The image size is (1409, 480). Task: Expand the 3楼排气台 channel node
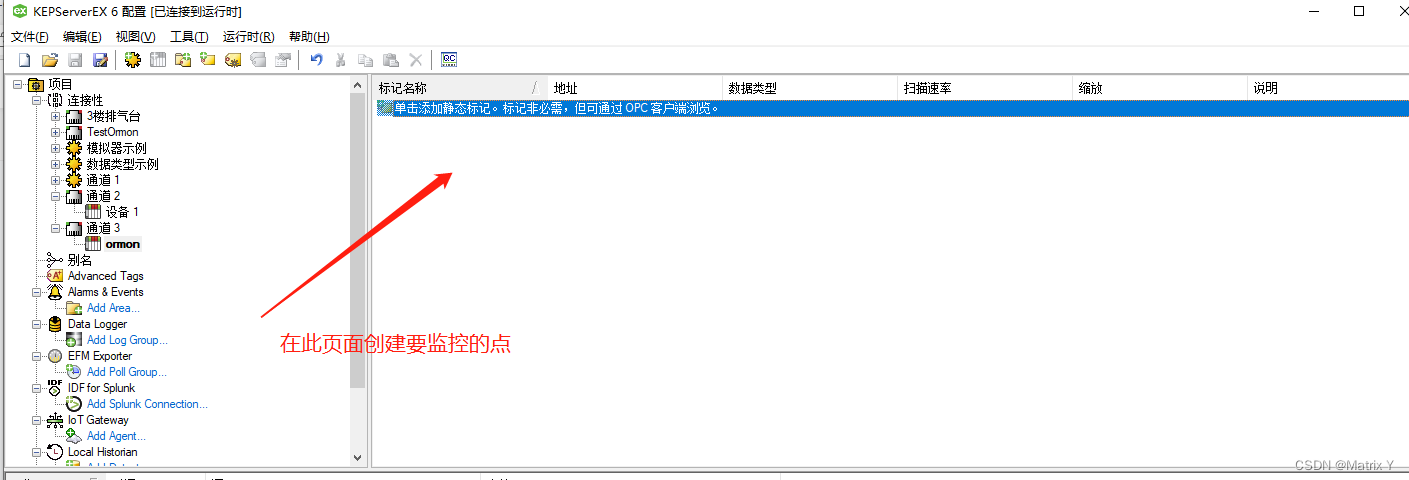(x=56, y=116)
